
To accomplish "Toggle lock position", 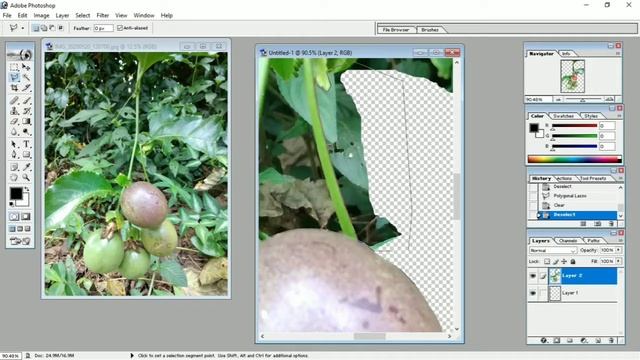I will pyautogui.click(x=564, y=261).
